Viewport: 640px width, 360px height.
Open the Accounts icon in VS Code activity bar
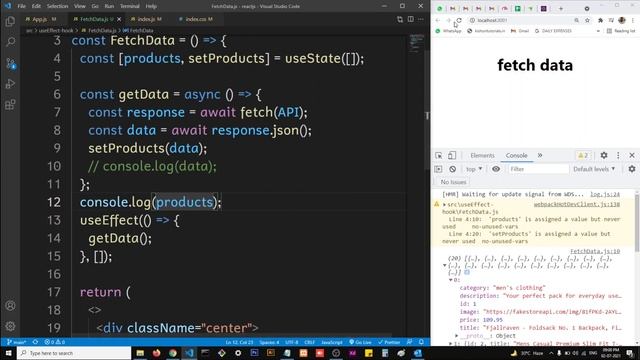pyautogui.click(x=11, y=305)
